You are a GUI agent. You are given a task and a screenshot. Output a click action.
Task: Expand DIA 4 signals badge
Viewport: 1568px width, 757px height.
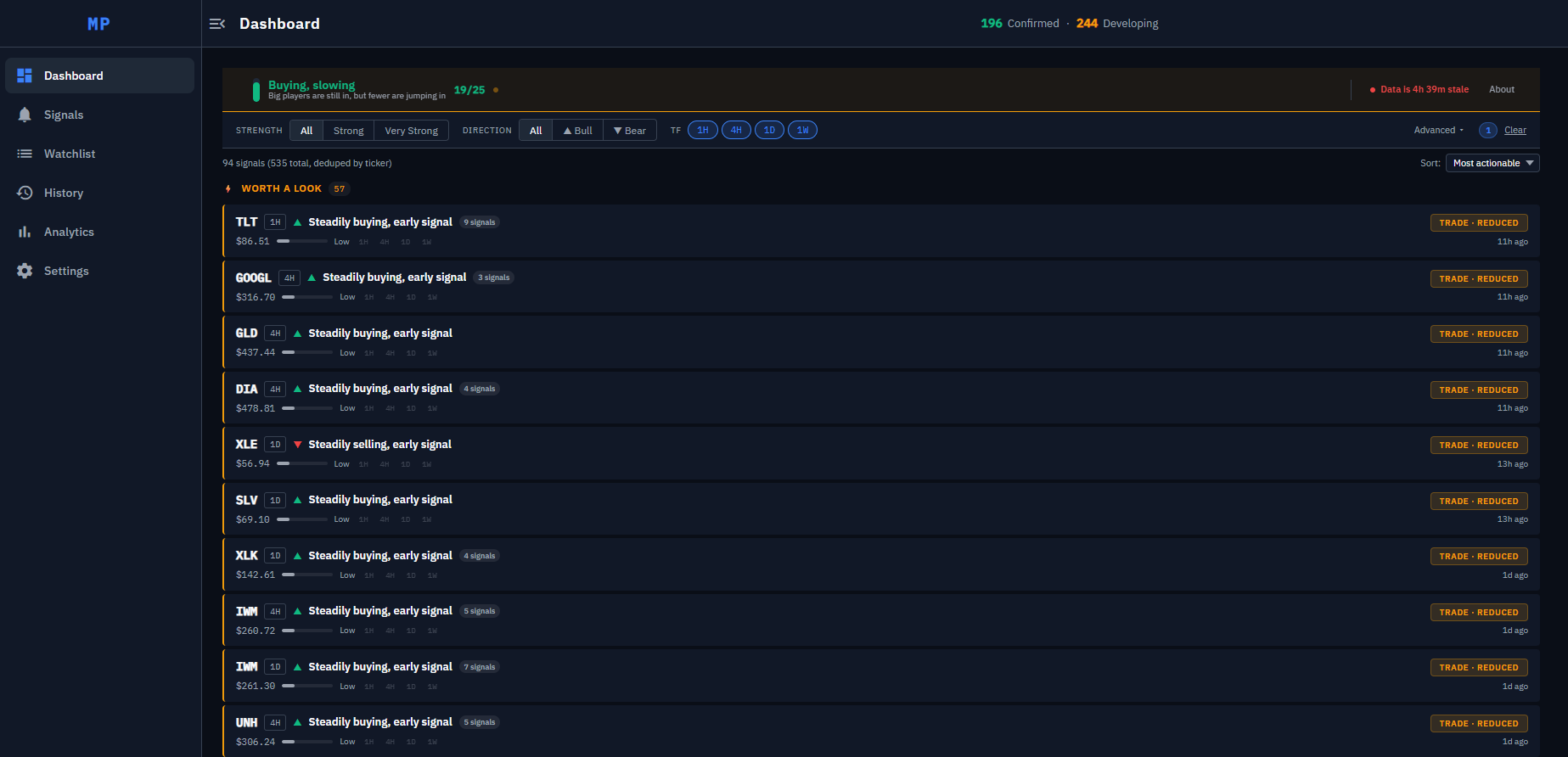(480, 389)
